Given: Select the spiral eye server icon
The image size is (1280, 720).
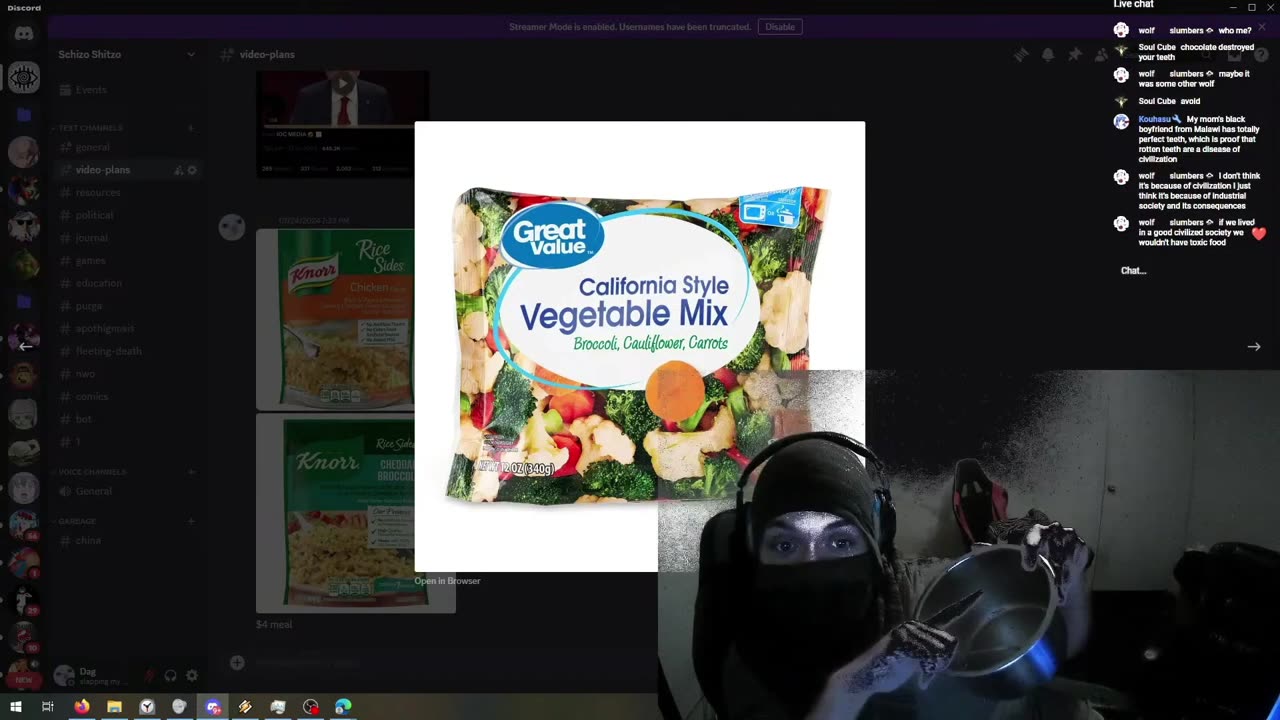Looking at the screenshot, I should pyautogui.click(x=24, y=77).
